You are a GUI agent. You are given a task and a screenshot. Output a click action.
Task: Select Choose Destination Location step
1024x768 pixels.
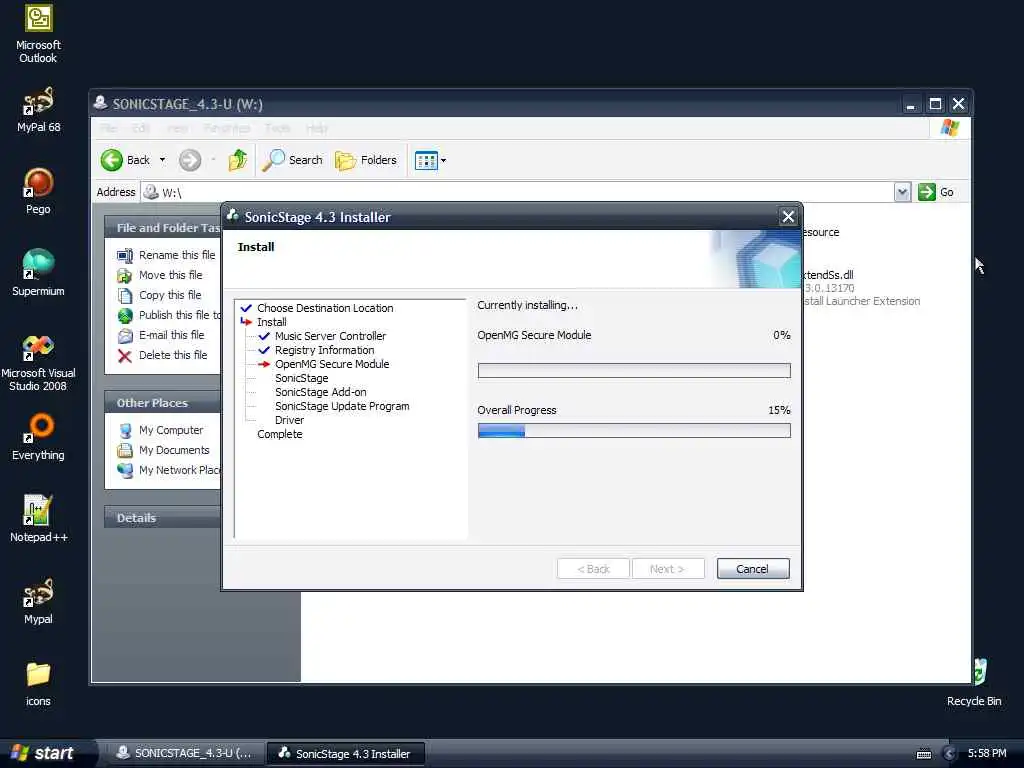(325, 308)
